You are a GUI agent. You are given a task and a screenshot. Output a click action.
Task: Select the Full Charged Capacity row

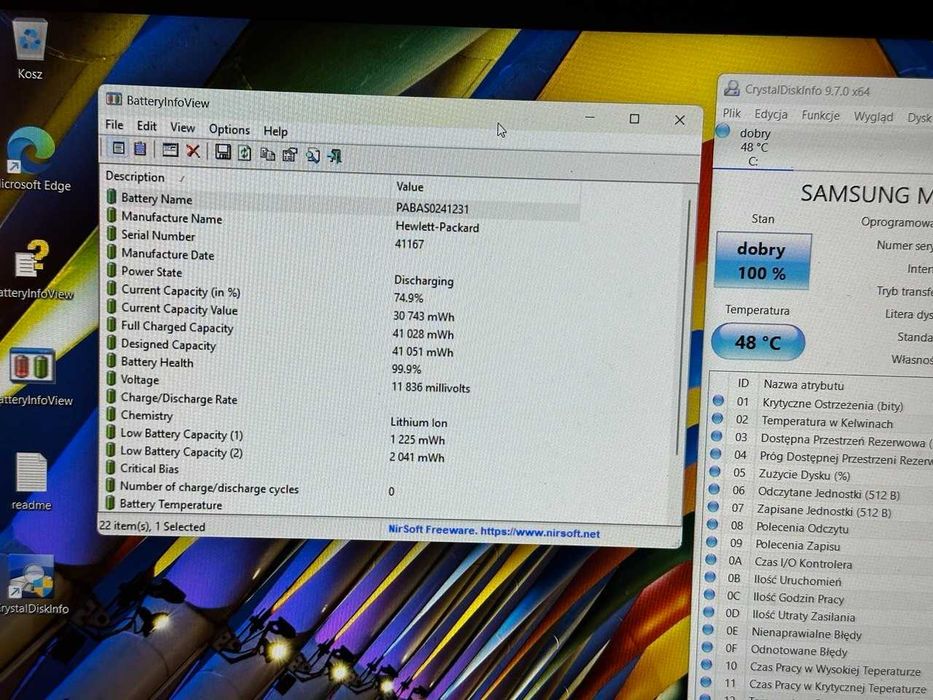coord(342,330)
